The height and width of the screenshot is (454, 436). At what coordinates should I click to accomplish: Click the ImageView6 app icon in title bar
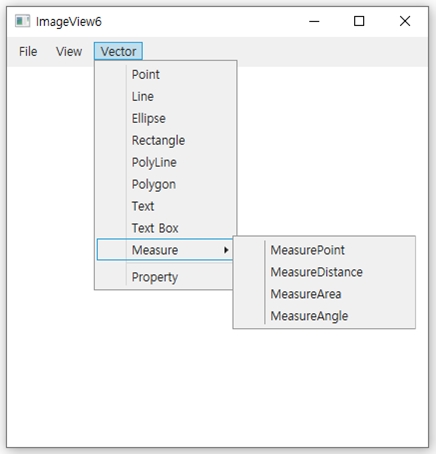tap(23, 21)
